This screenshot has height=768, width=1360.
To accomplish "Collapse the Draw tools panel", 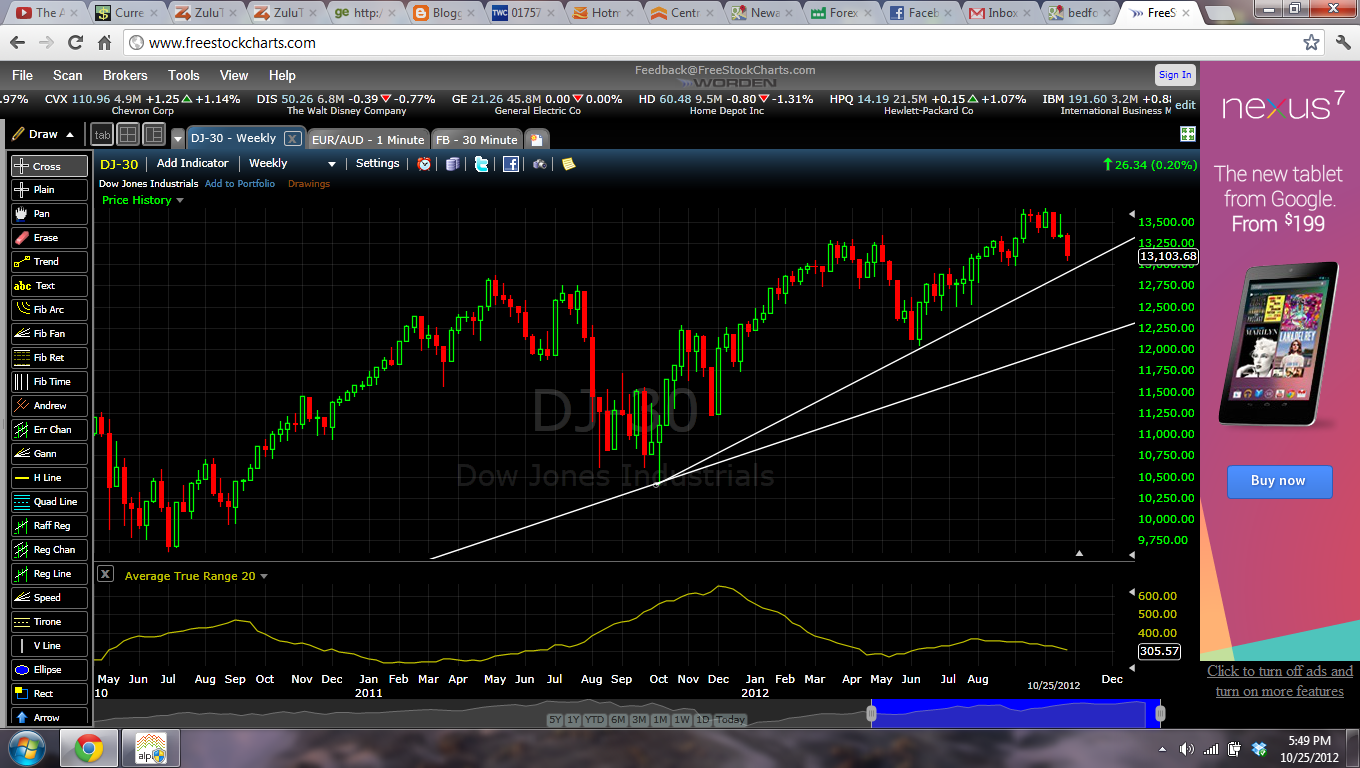I will point(70,134).
